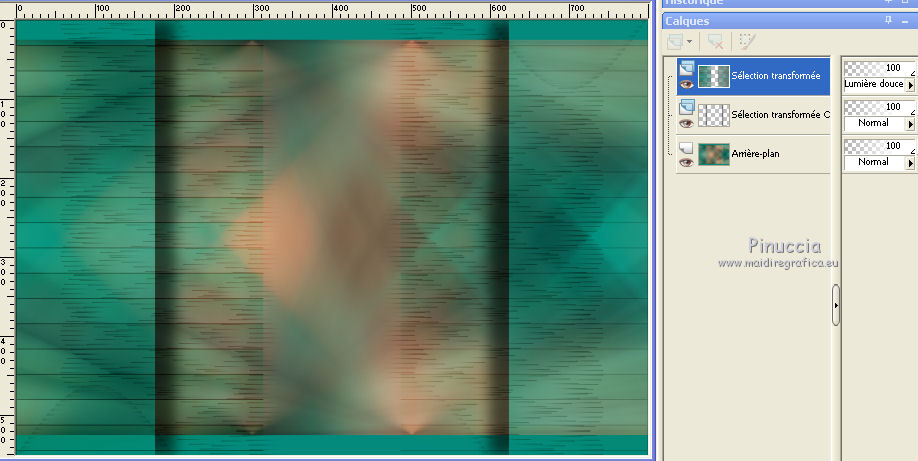Select the top Sélection transformée layer thumbnail

[x=714, y=76]
